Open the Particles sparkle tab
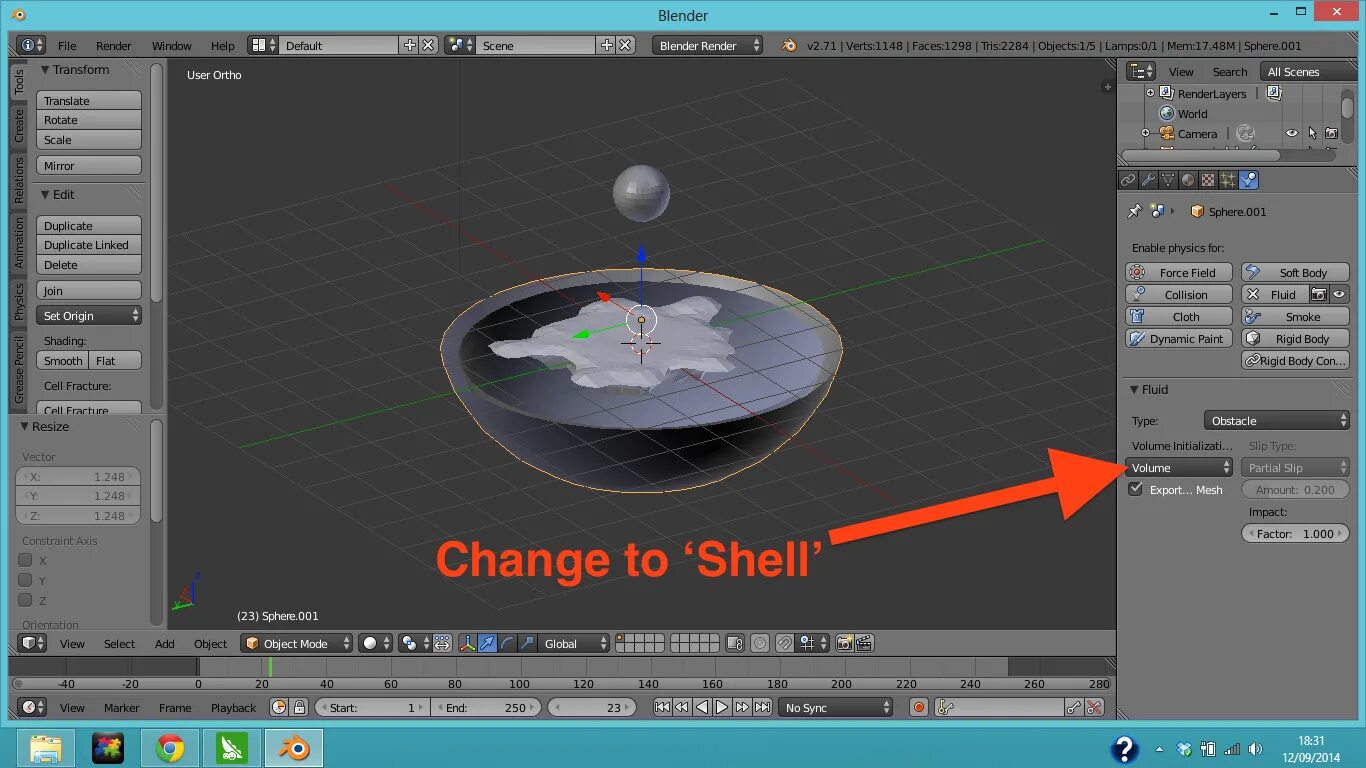 point(1228,180)
